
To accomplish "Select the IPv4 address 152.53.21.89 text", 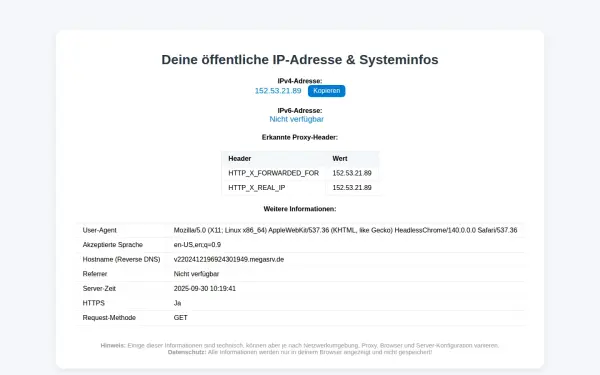I will tap(278, 91).
